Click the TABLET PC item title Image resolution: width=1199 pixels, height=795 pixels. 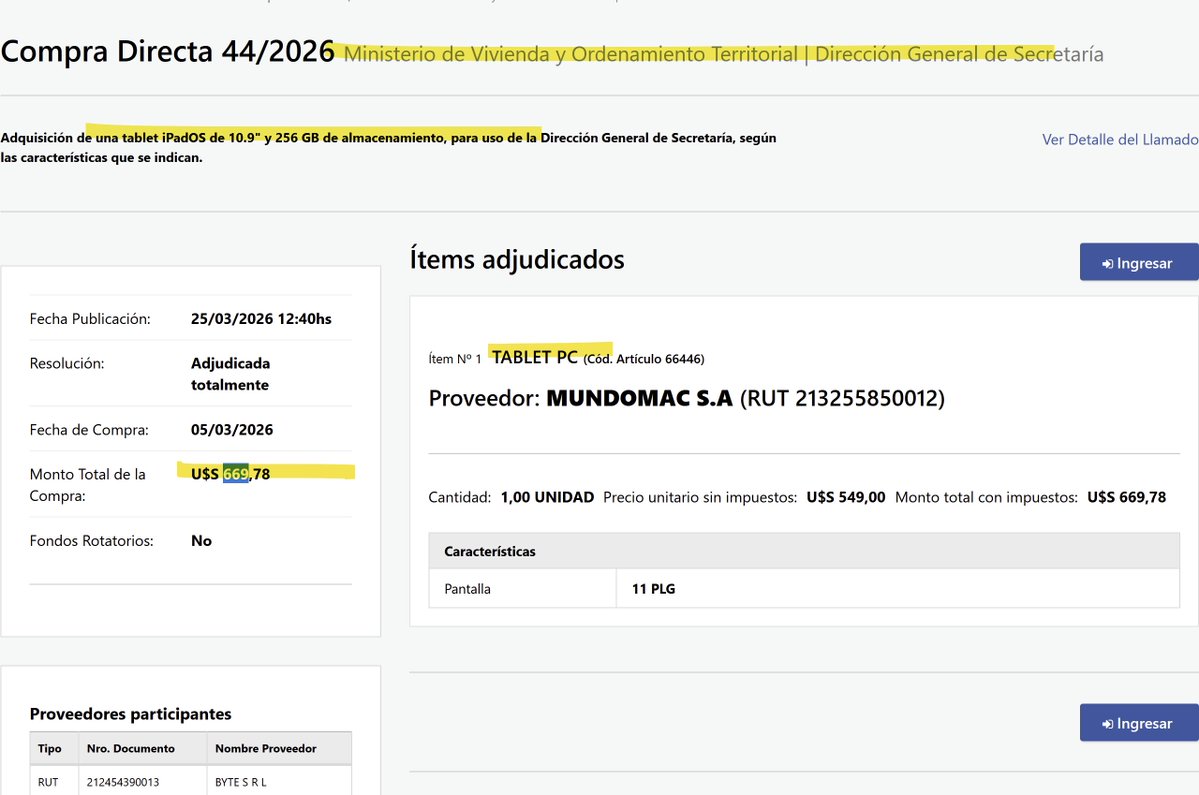[535, 357]
